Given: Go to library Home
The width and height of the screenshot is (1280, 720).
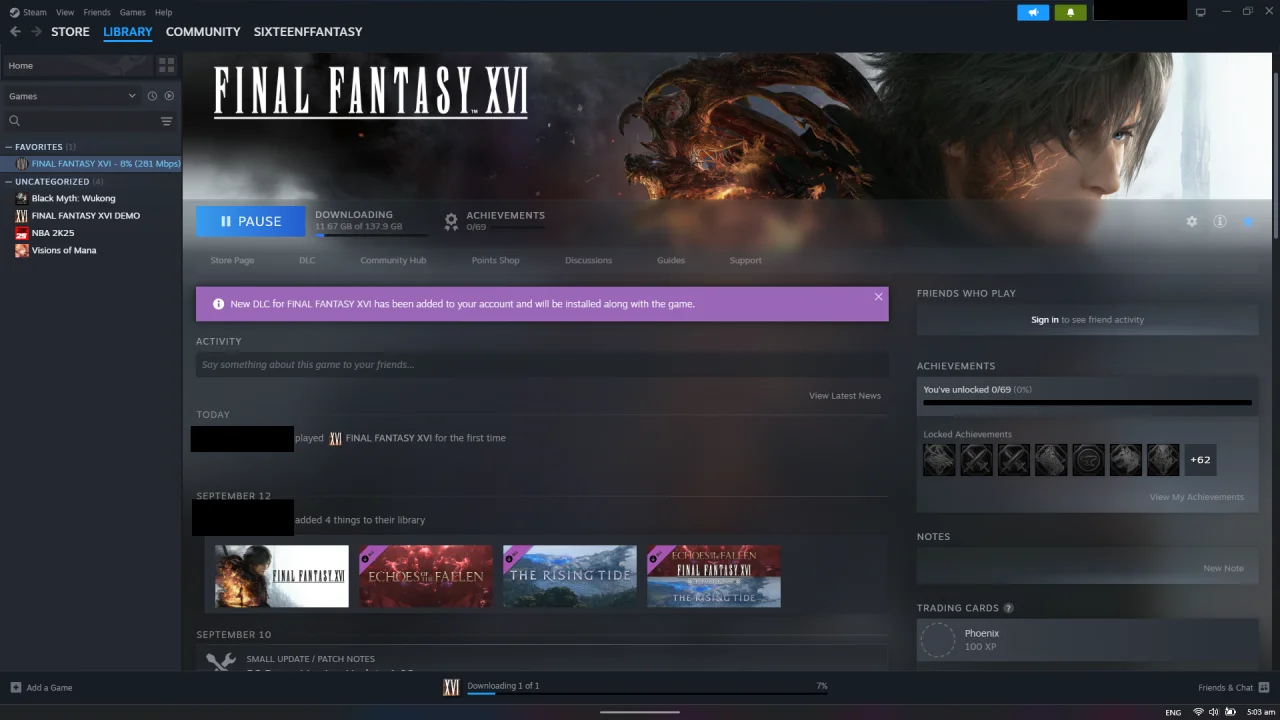Looking at the screenshot, I should 76,65.
